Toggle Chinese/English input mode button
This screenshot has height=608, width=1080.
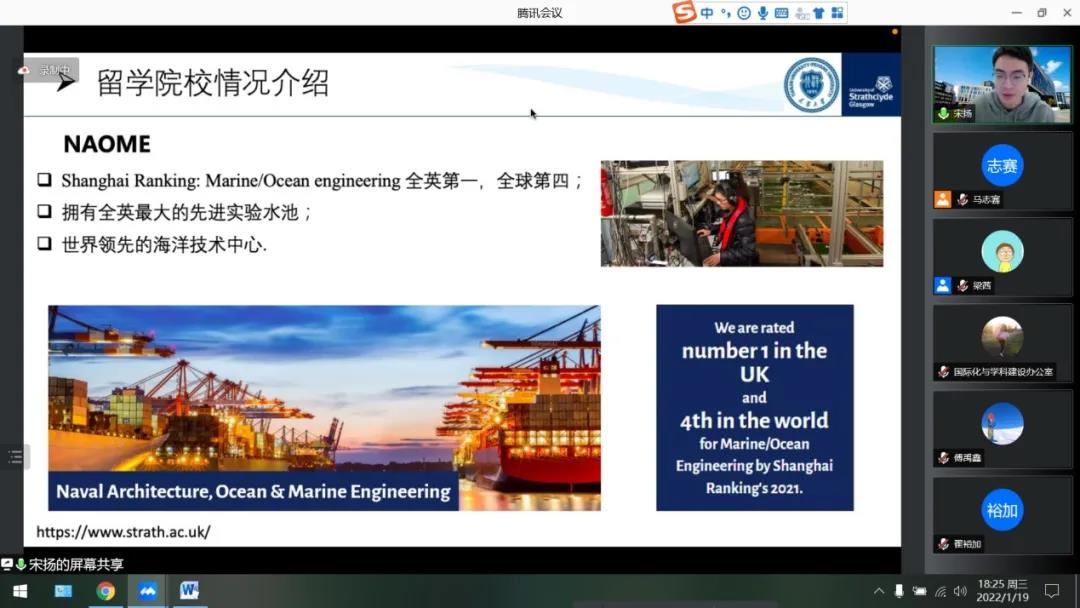707,13
